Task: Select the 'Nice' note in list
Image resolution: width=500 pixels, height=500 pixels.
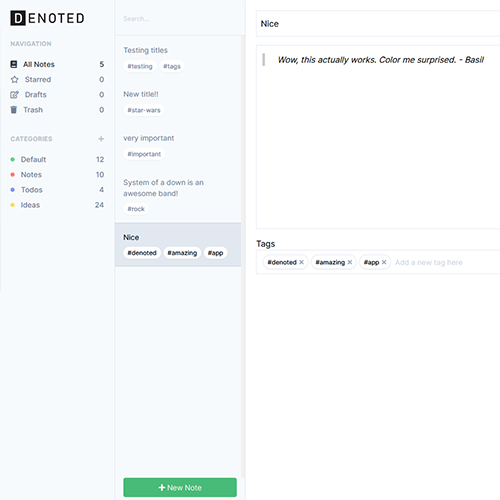Action: [x=178, y=245]
